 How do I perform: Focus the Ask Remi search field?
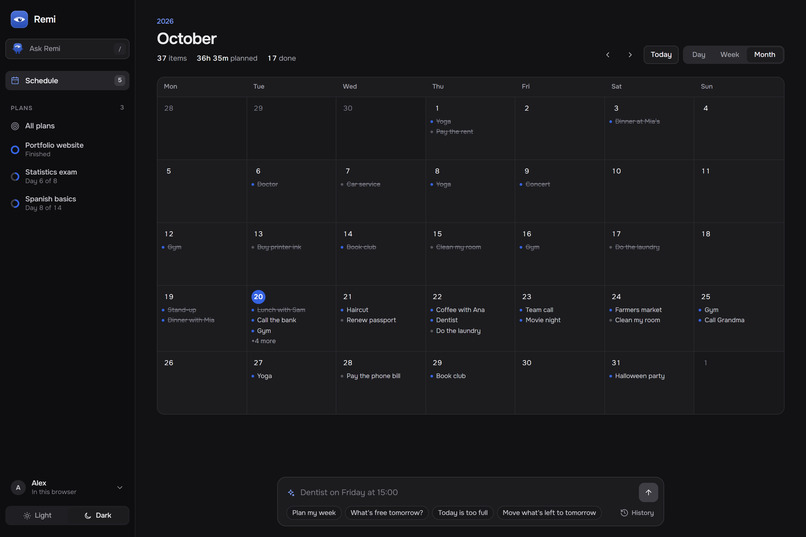tap(67, 49)
